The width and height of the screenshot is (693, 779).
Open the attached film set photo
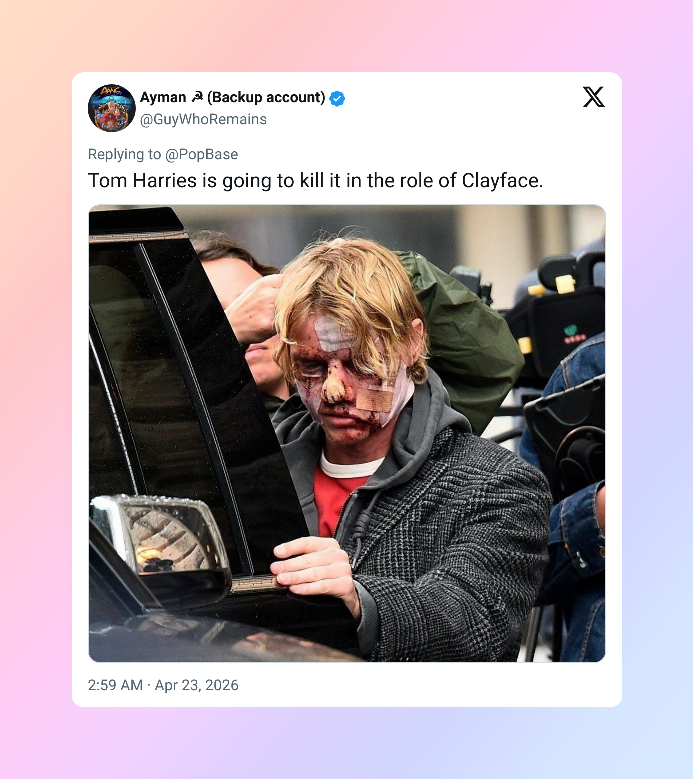coord(347,433)
